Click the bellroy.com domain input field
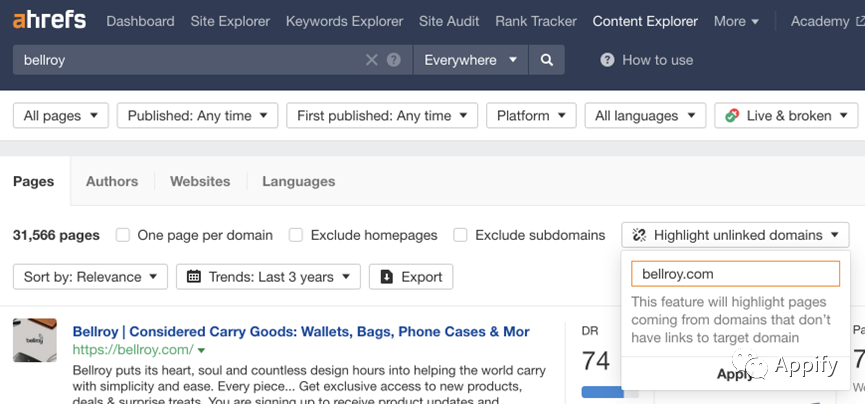 pyautogui.click(x=735, y=274)
